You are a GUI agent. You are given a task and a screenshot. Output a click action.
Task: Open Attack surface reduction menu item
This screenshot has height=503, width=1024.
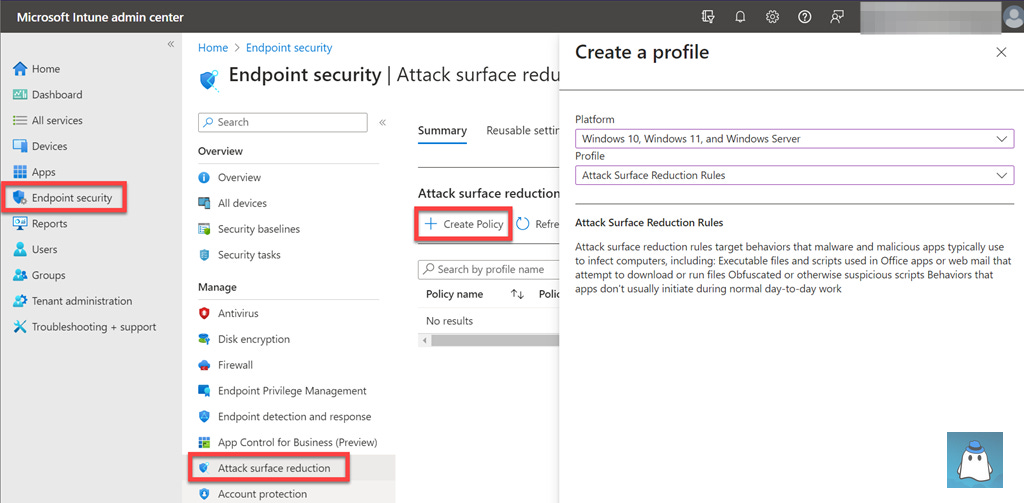[274, 468]
